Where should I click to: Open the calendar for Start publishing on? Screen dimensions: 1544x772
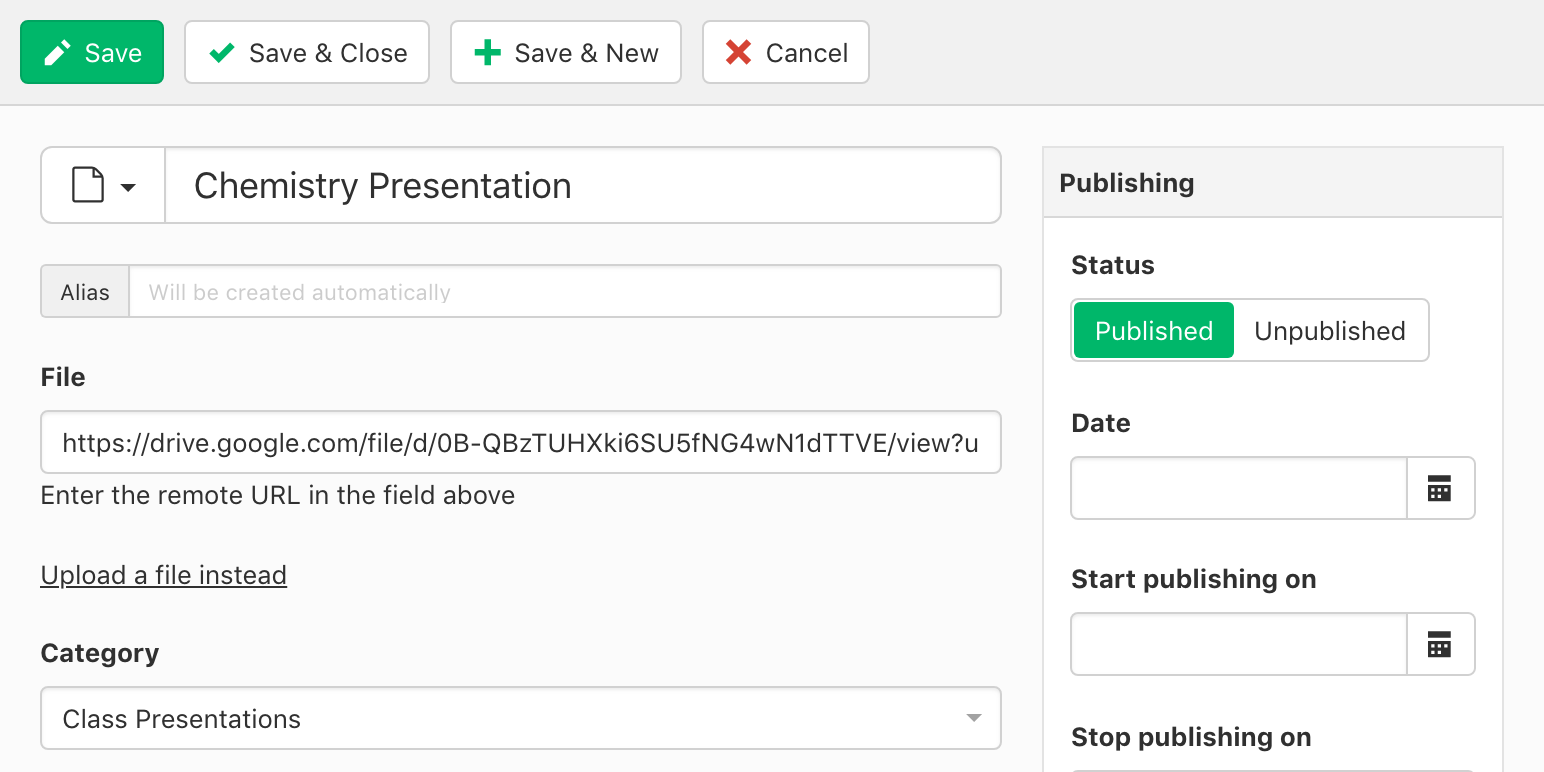pos(1440,645)
